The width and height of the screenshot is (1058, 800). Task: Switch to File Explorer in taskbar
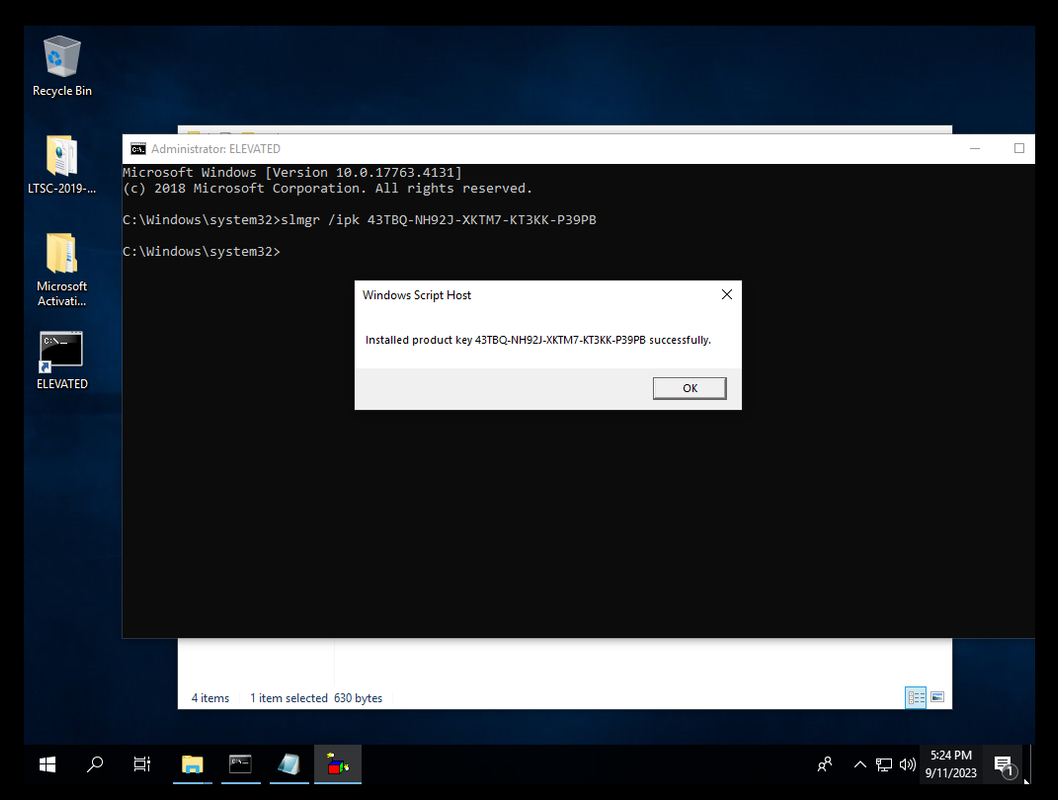point(192,764)
